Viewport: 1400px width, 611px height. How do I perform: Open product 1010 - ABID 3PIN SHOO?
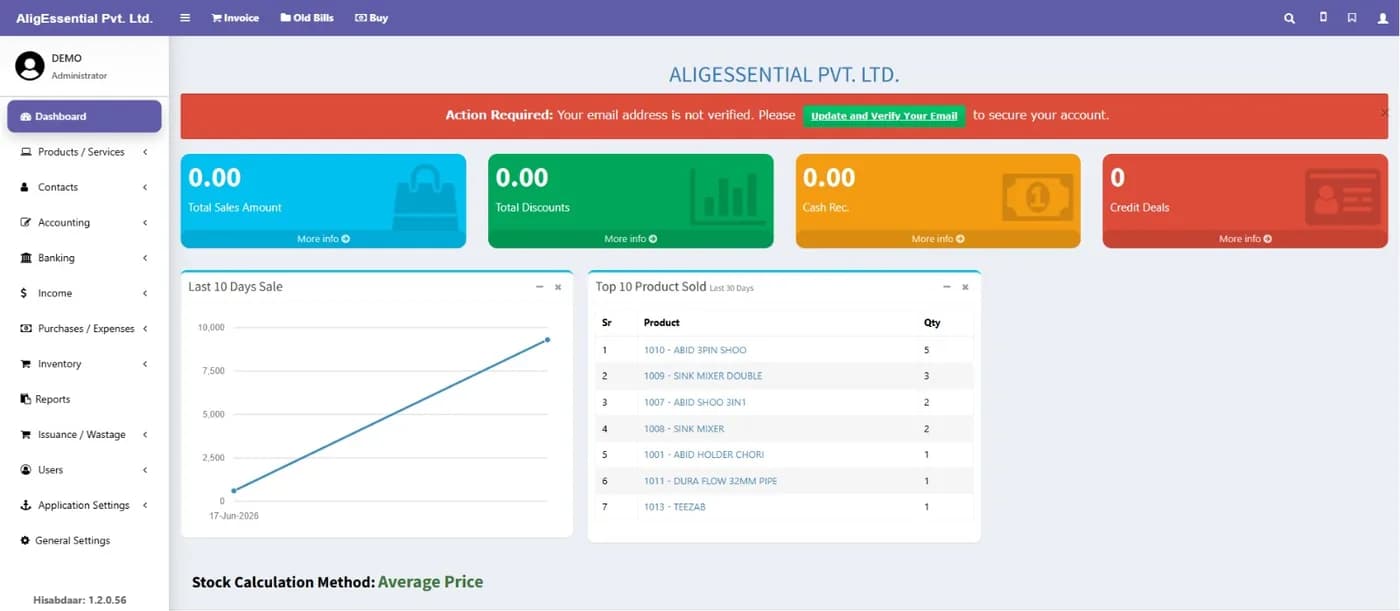[x=695, y=350]
